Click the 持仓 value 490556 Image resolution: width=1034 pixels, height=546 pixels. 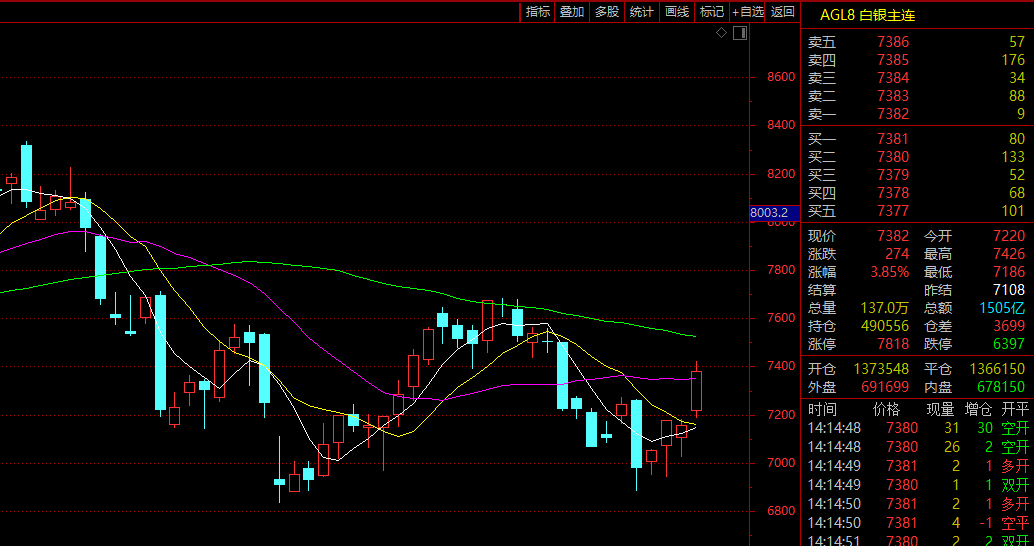click(x=884, y=326)
